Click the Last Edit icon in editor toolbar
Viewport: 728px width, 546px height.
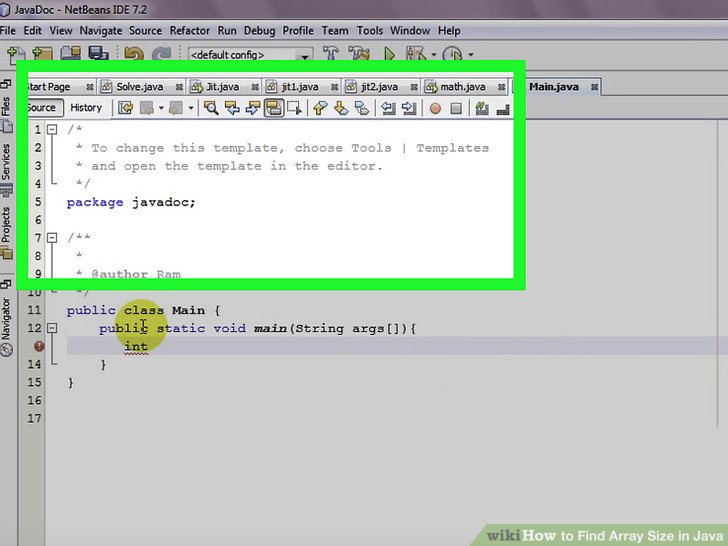125,108
